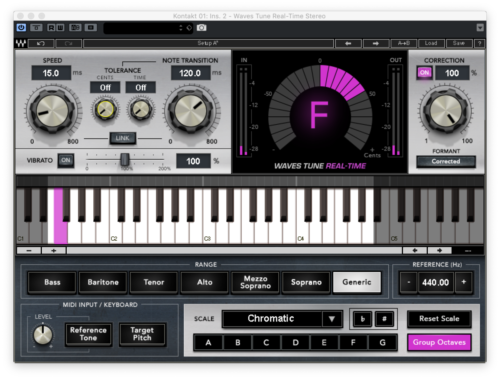Open the Formant Corrected selector
Viewport: 500px width, 379px height.
446,161
